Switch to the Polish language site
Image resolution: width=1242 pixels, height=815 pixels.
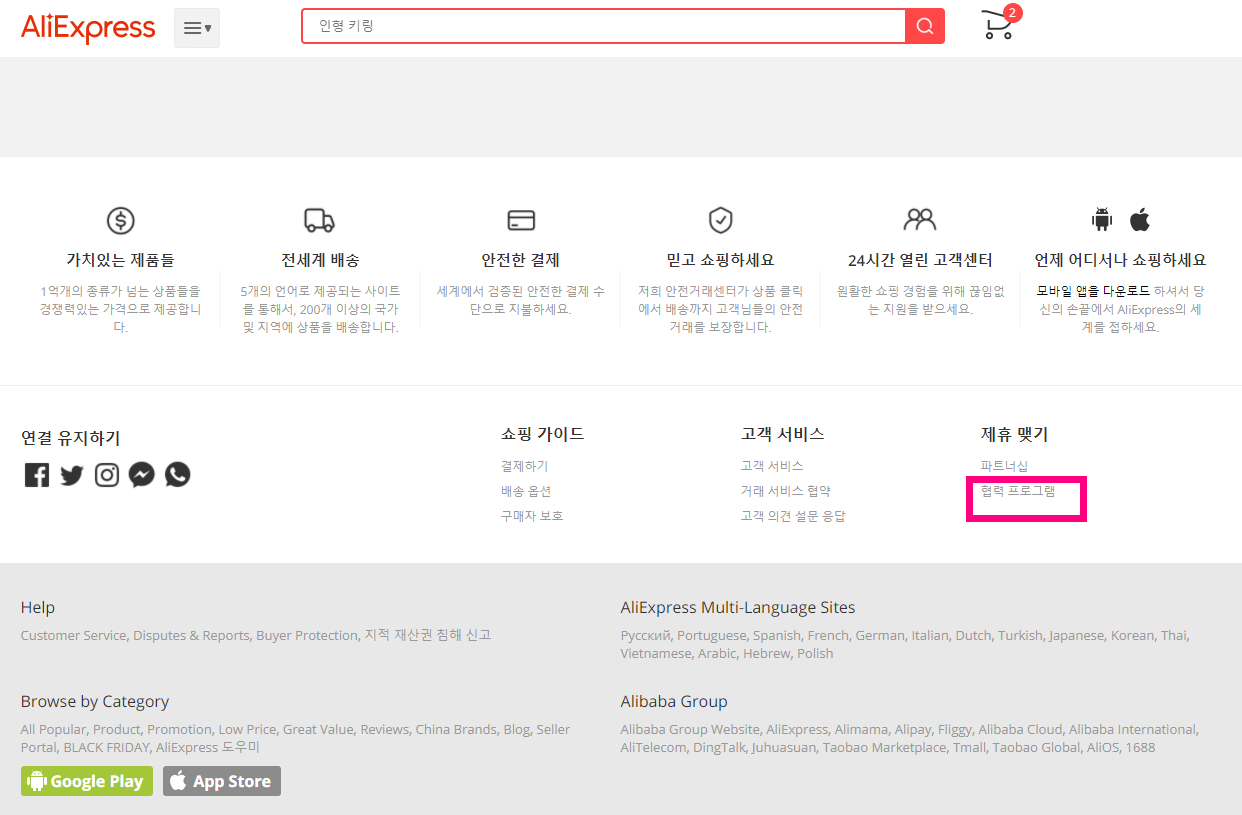coord(815,653)
